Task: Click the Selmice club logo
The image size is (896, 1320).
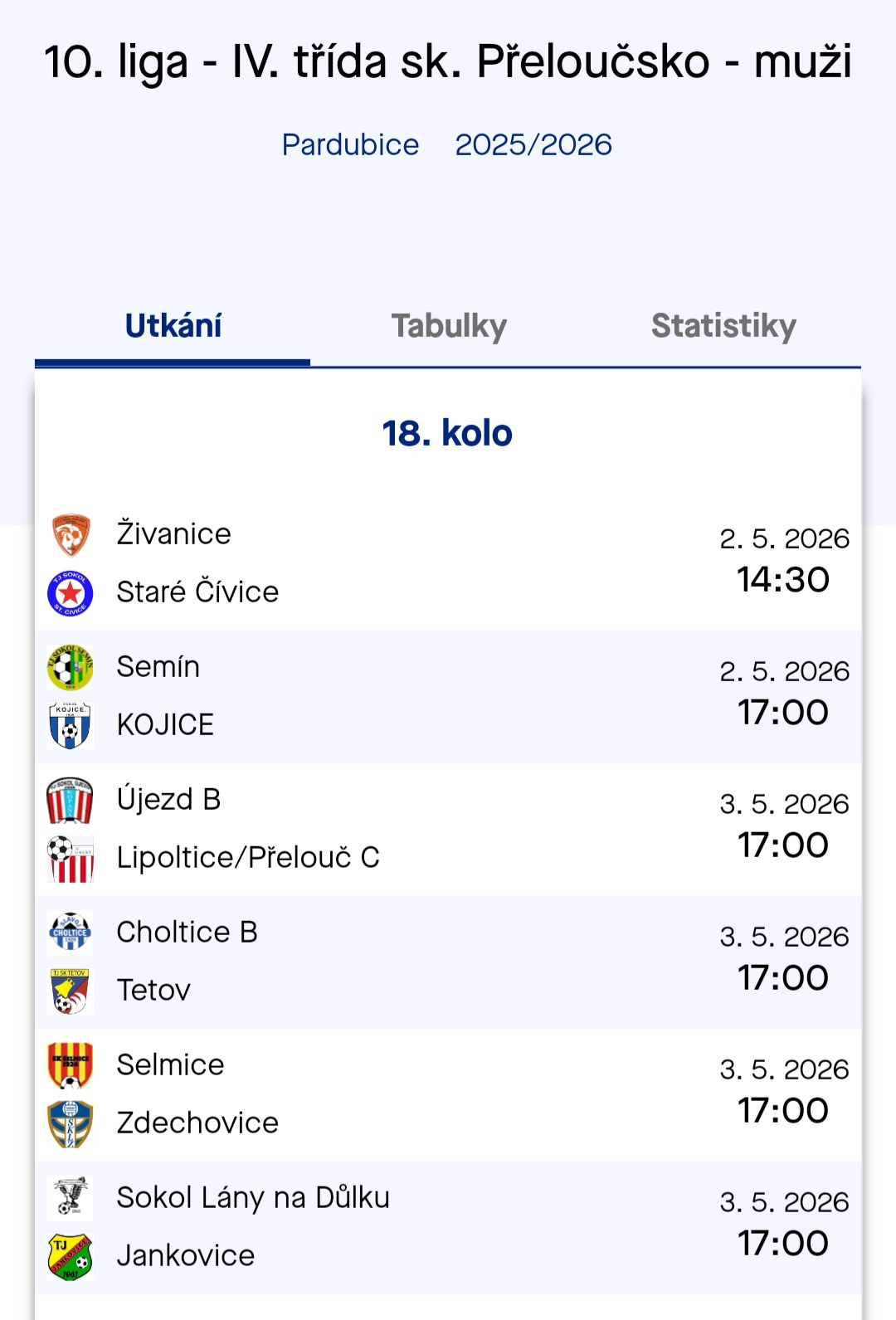Action: click(x=71, y=1066)
